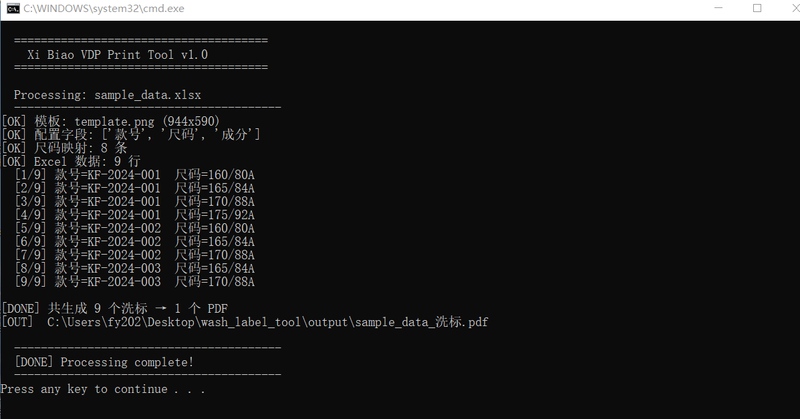Image resolution: width=800 pixels, height=419 pixels.
Task: Click the [1/9] KF-2024-001 160/80A row
Action: tap(135, 175)
